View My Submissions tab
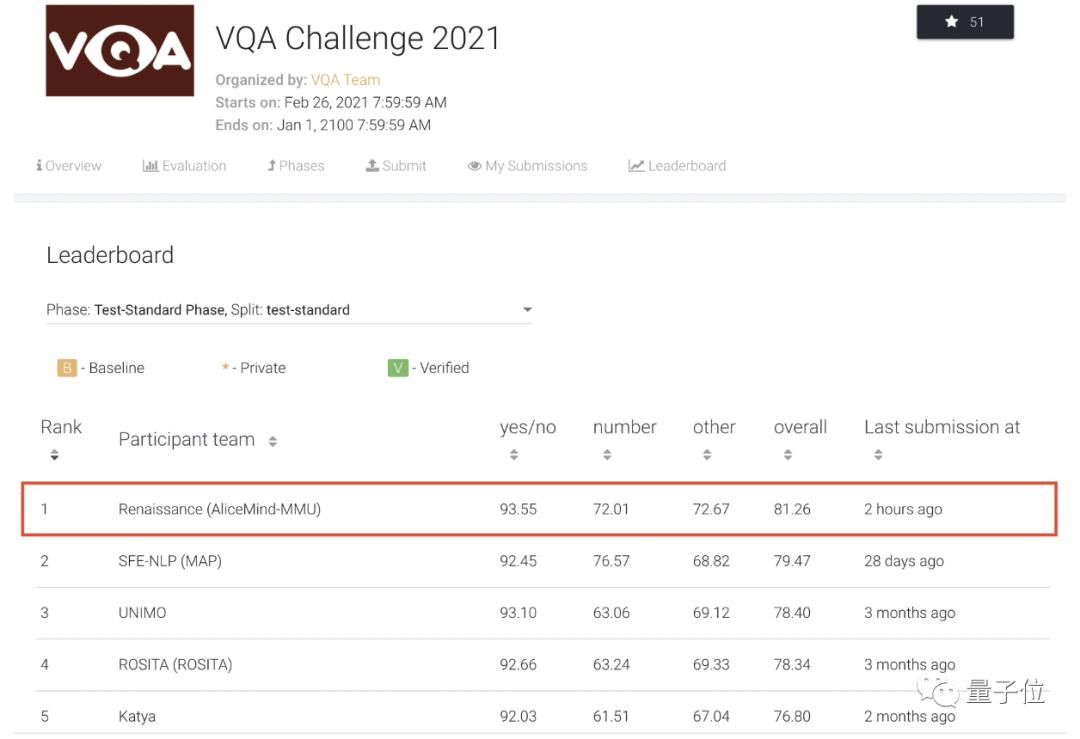Image resolution: width=1080 pixels, height=739 pixels. point(528,166)
